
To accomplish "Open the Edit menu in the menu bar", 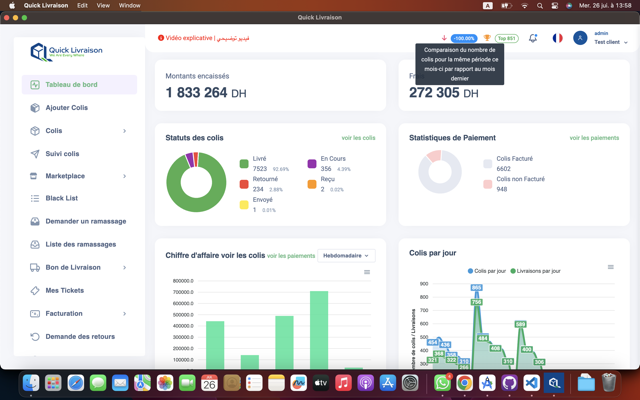I will [82, 5].
